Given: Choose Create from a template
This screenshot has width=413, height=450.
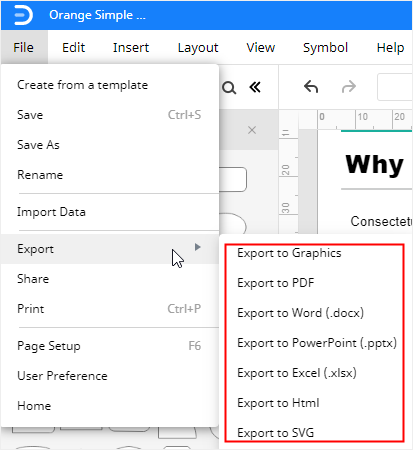Looking at the screenshot, I should pos(82,85).
